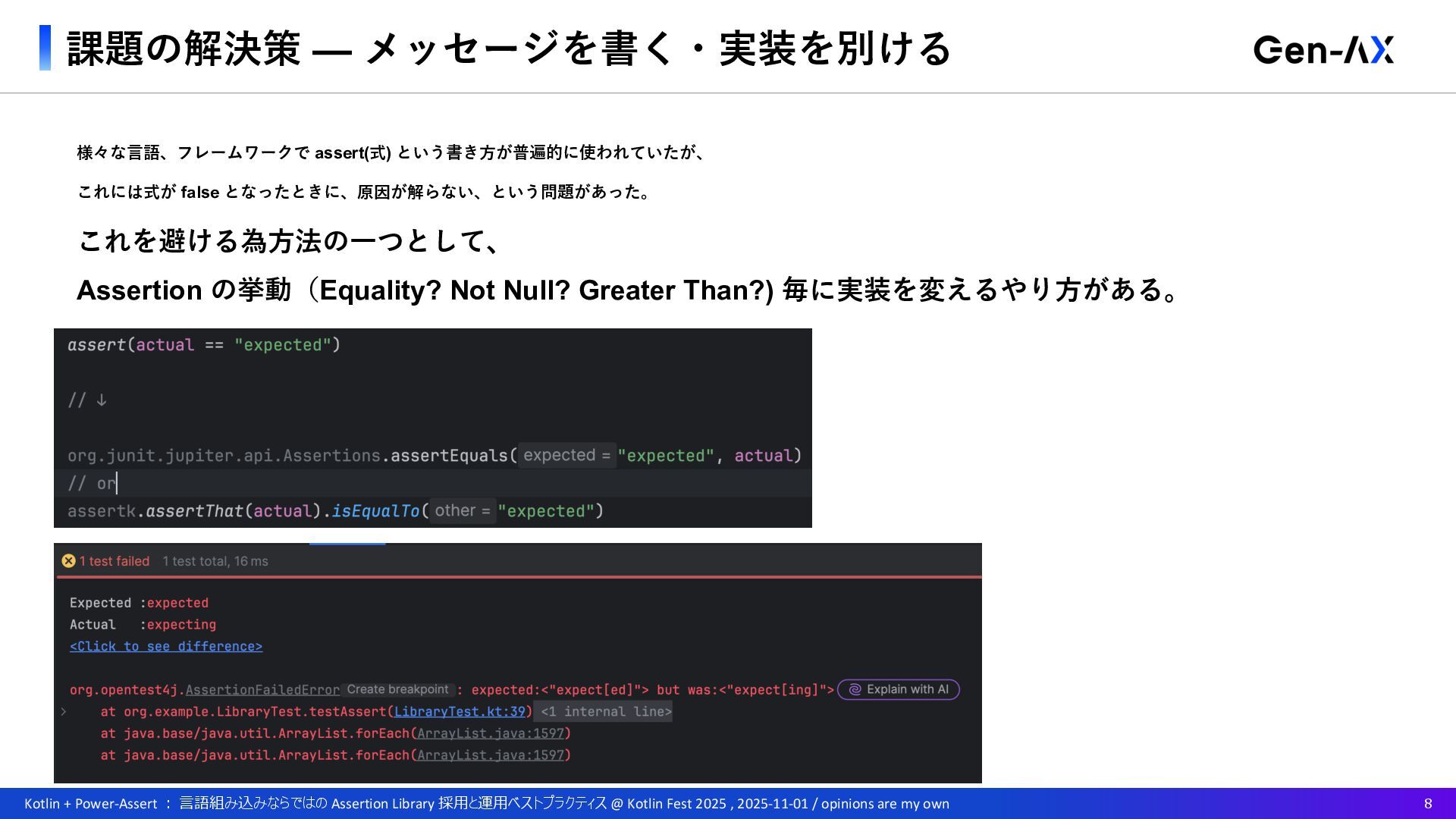
Task: Open 'Click to see difference' link
Action: (x=165, y=646)
